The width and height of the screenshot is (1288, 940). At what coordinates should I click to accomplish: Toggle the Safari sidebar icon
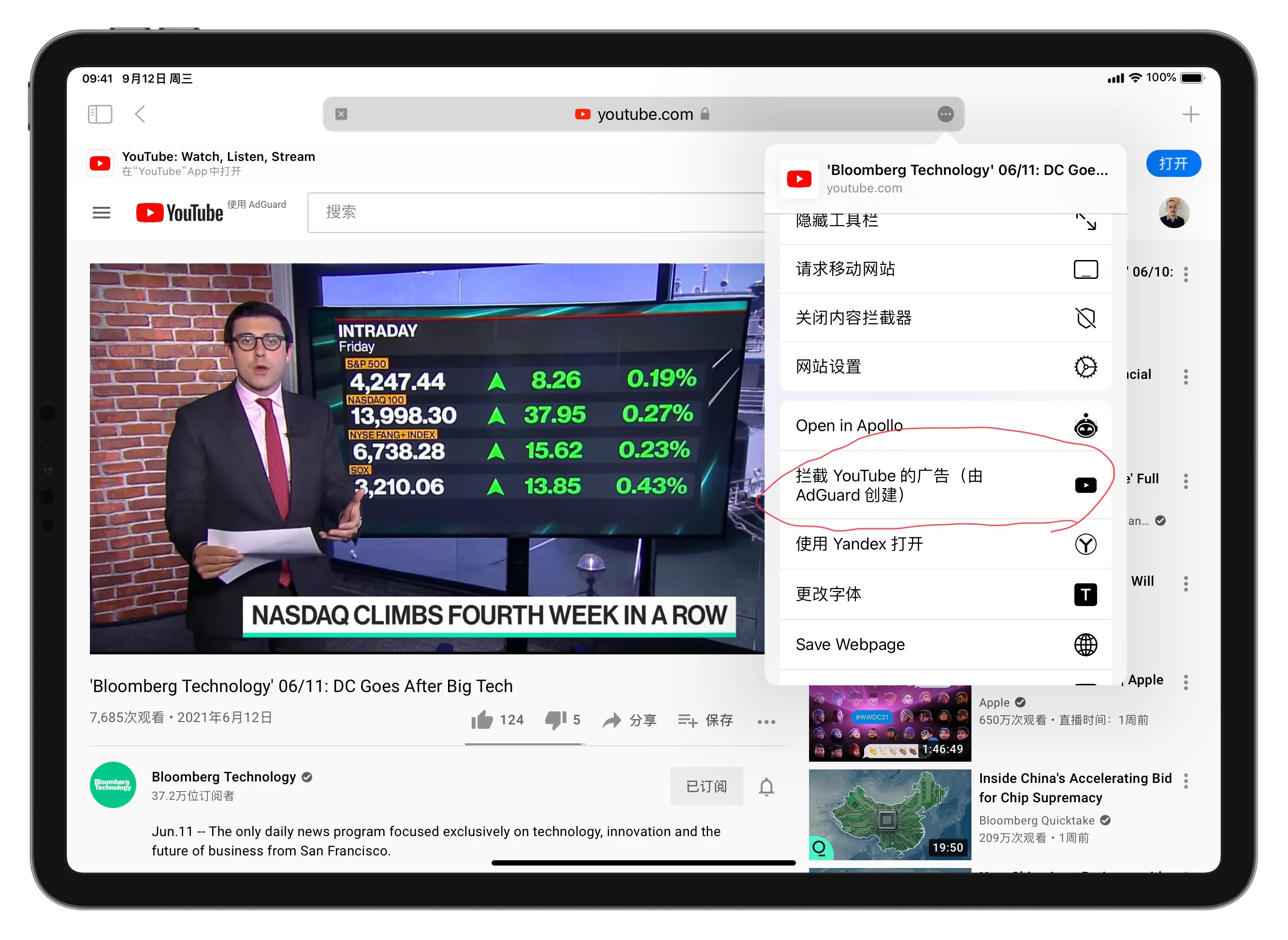(100, 114)
